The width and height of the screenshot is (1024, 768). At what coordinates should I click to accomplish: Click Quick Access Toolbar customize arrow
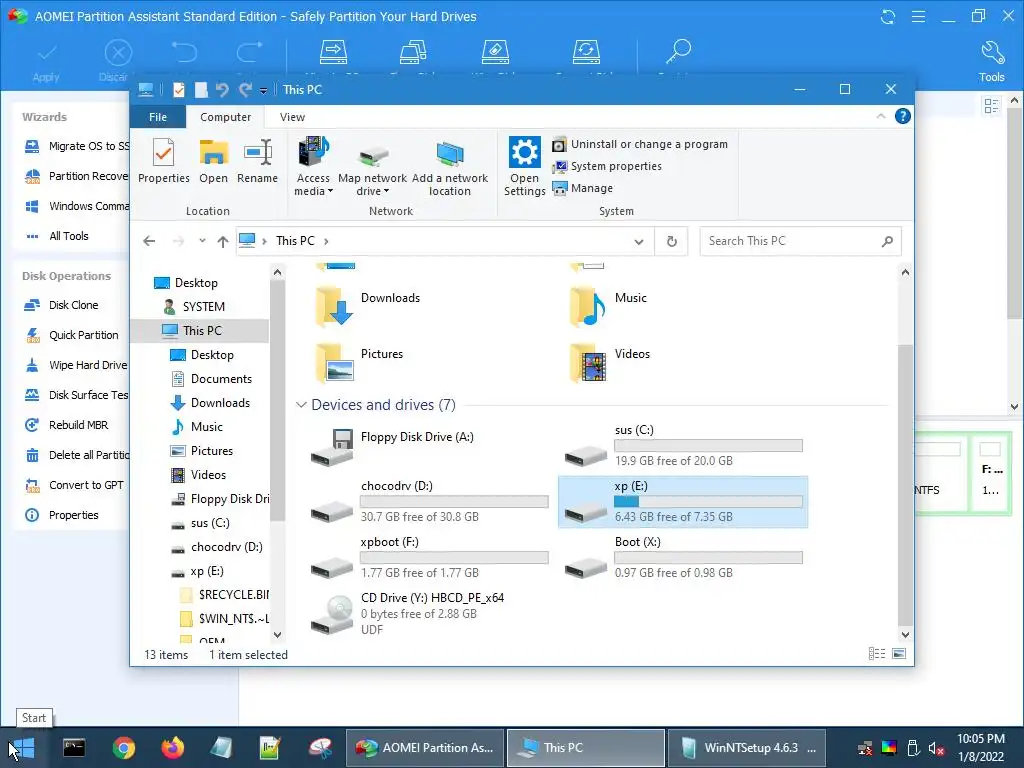[x=263, y=90]
